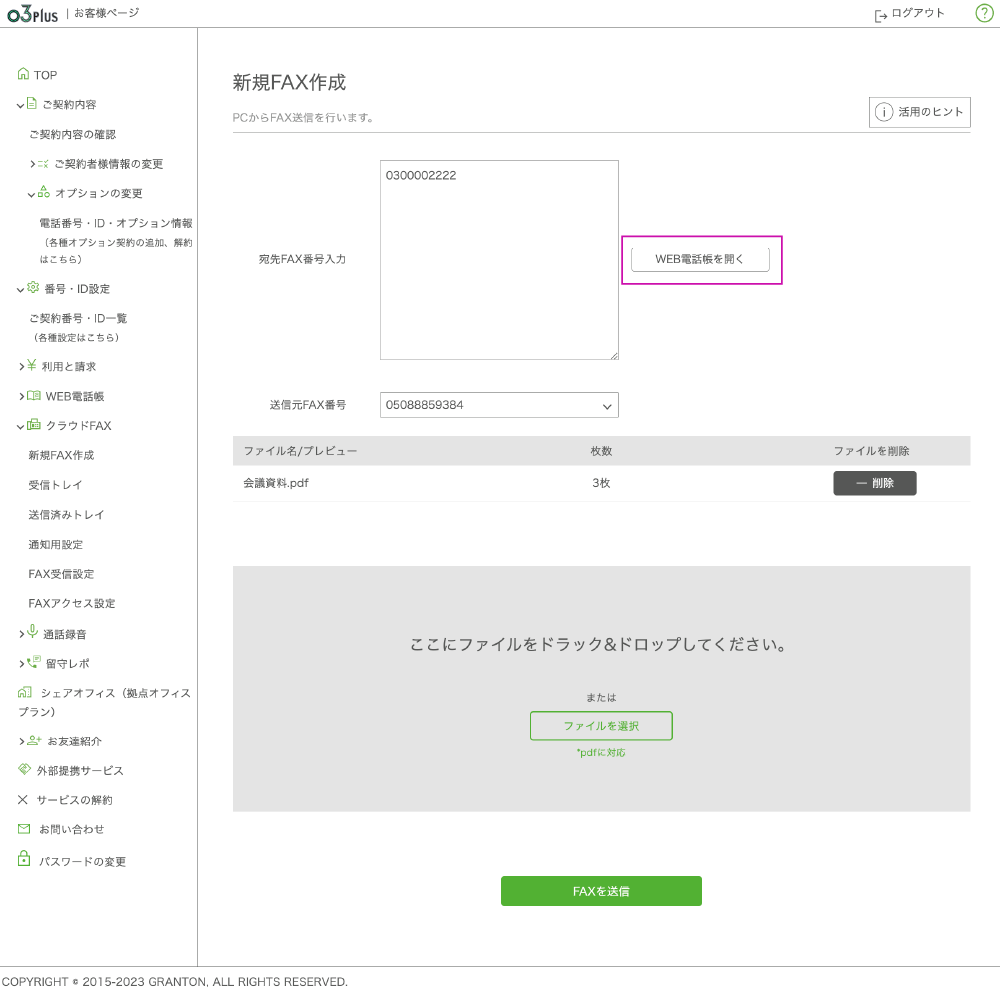Collapse the クラウドFAX chevron
Screen dimensions: 1000x992
(20, 427)
